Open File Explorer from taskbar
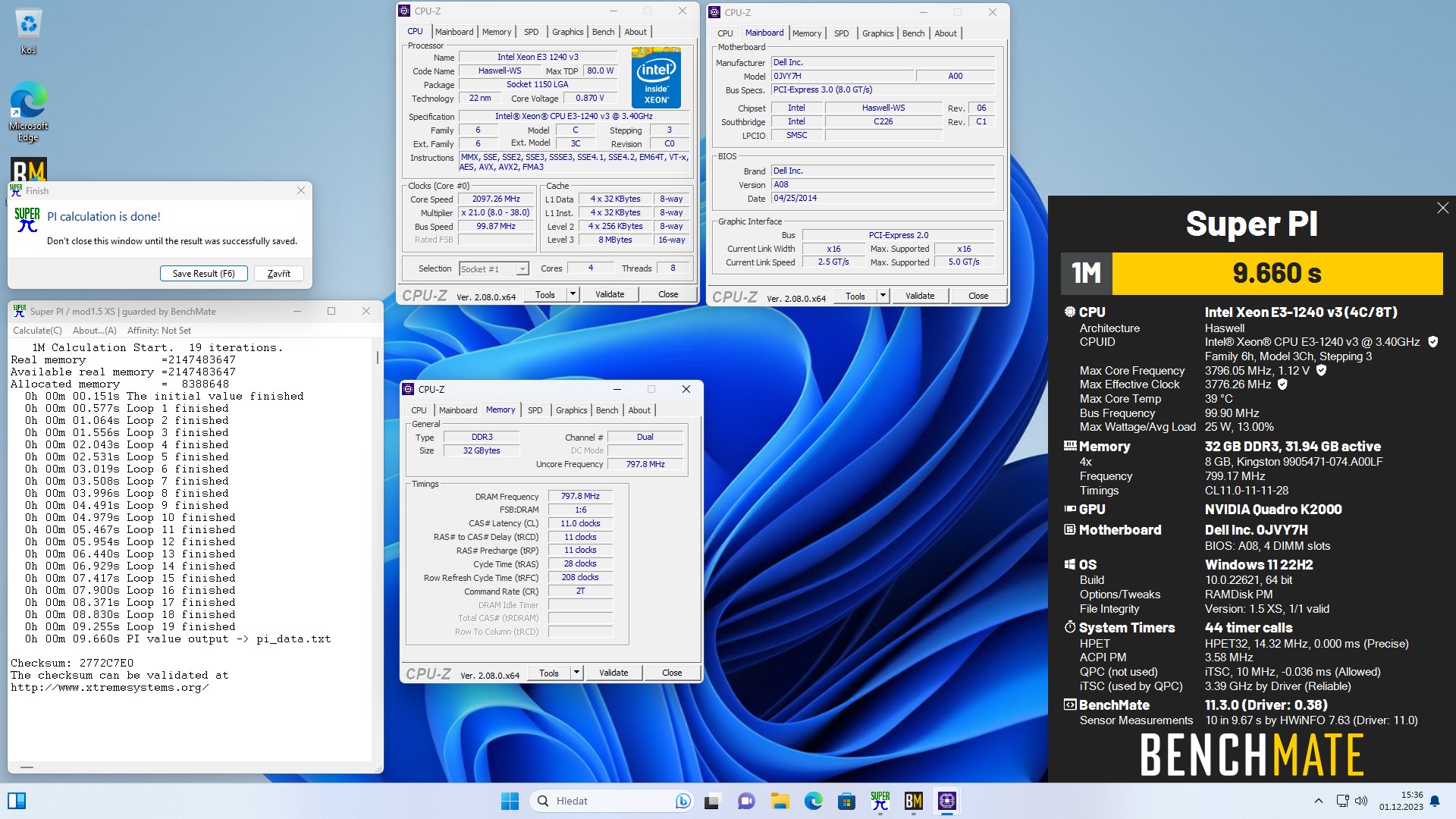This screenshot has height=819, width=1456. 780,801
